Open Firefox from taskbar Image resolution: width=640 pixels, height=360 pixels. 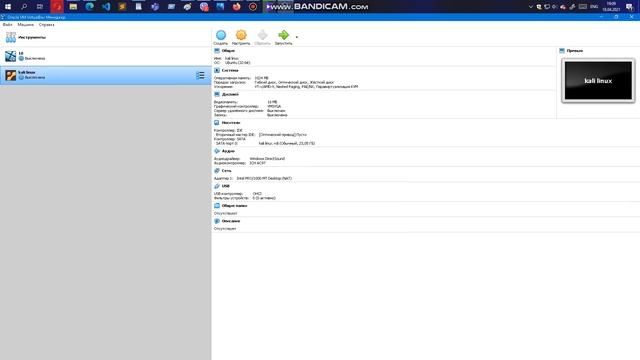237,7
